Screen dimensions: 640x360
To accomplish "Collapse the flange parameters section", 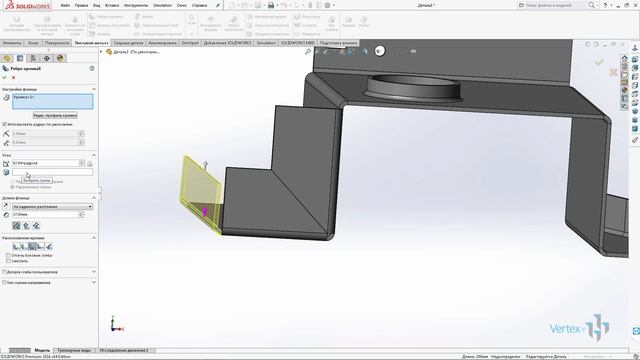I will [93, 89].
